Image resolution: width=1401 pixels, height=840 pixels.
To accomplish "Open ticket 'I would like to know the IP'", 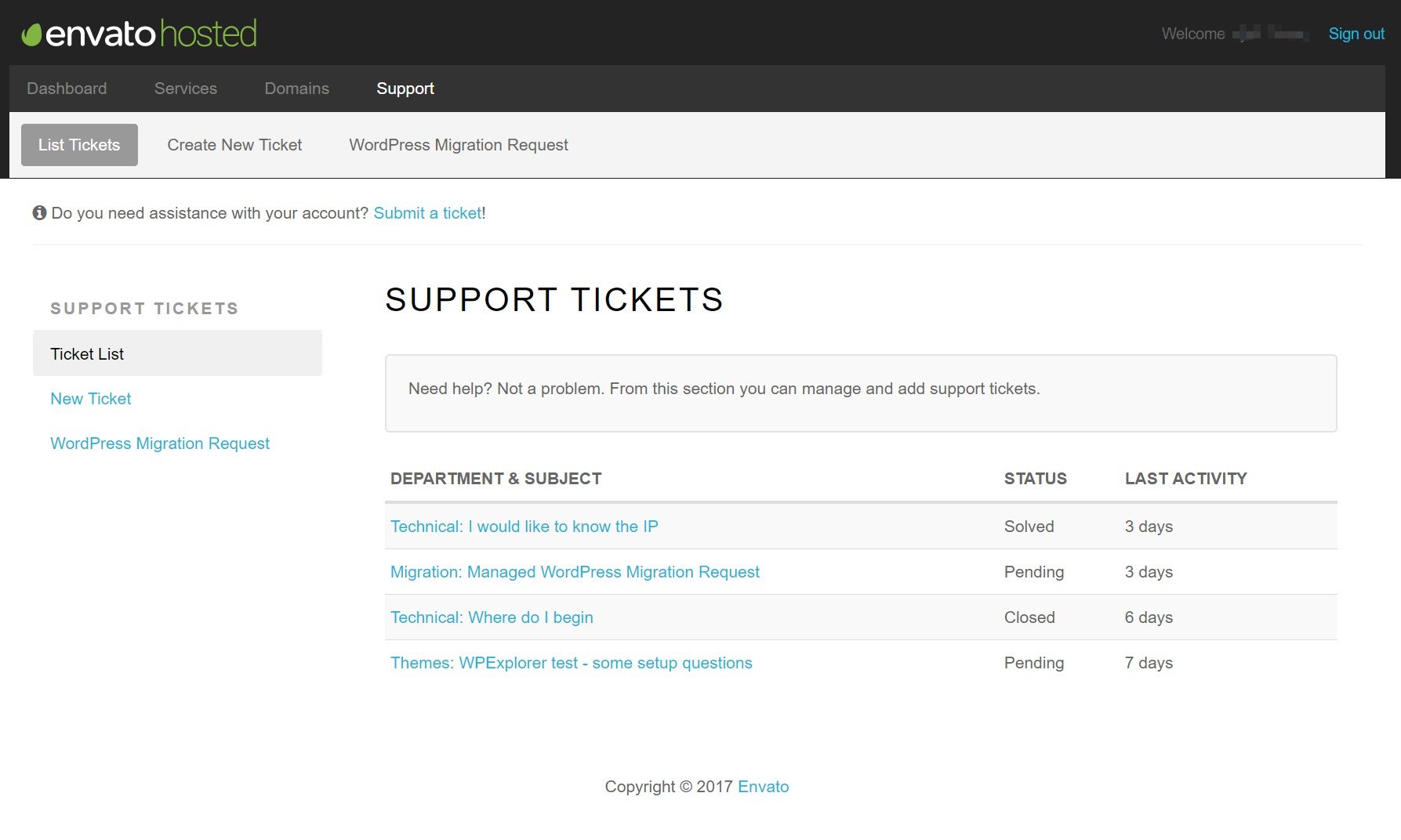I will tap(524, 527).
